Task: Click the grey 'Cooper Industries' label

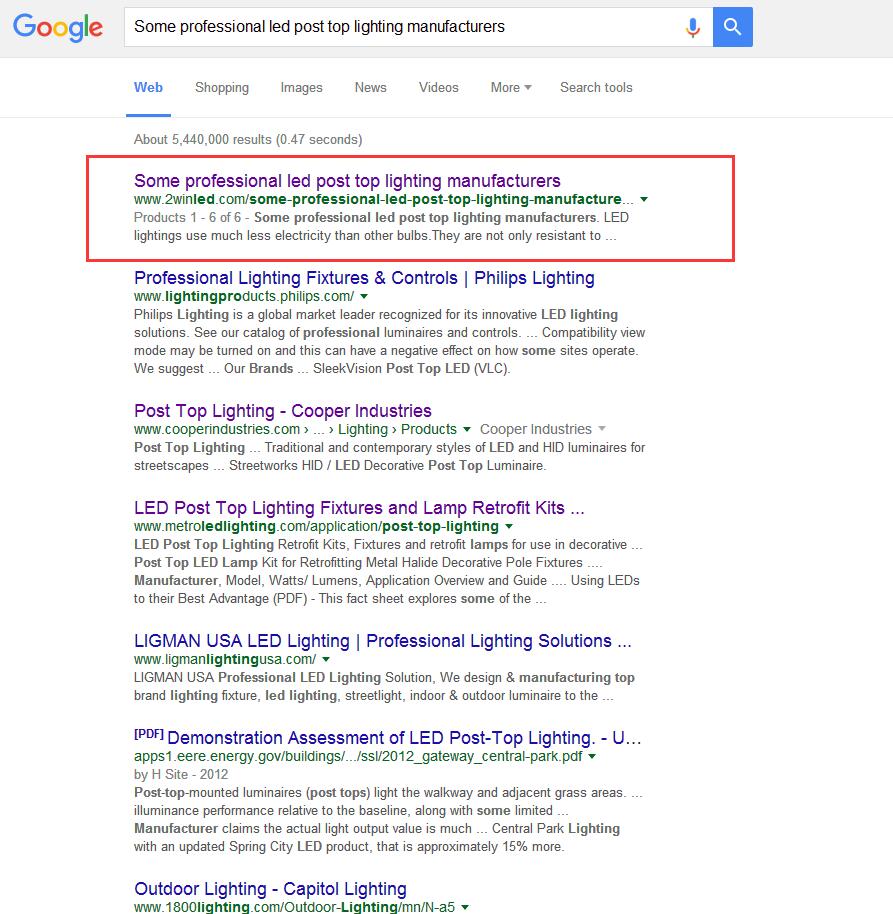Action: click(536, 430)
